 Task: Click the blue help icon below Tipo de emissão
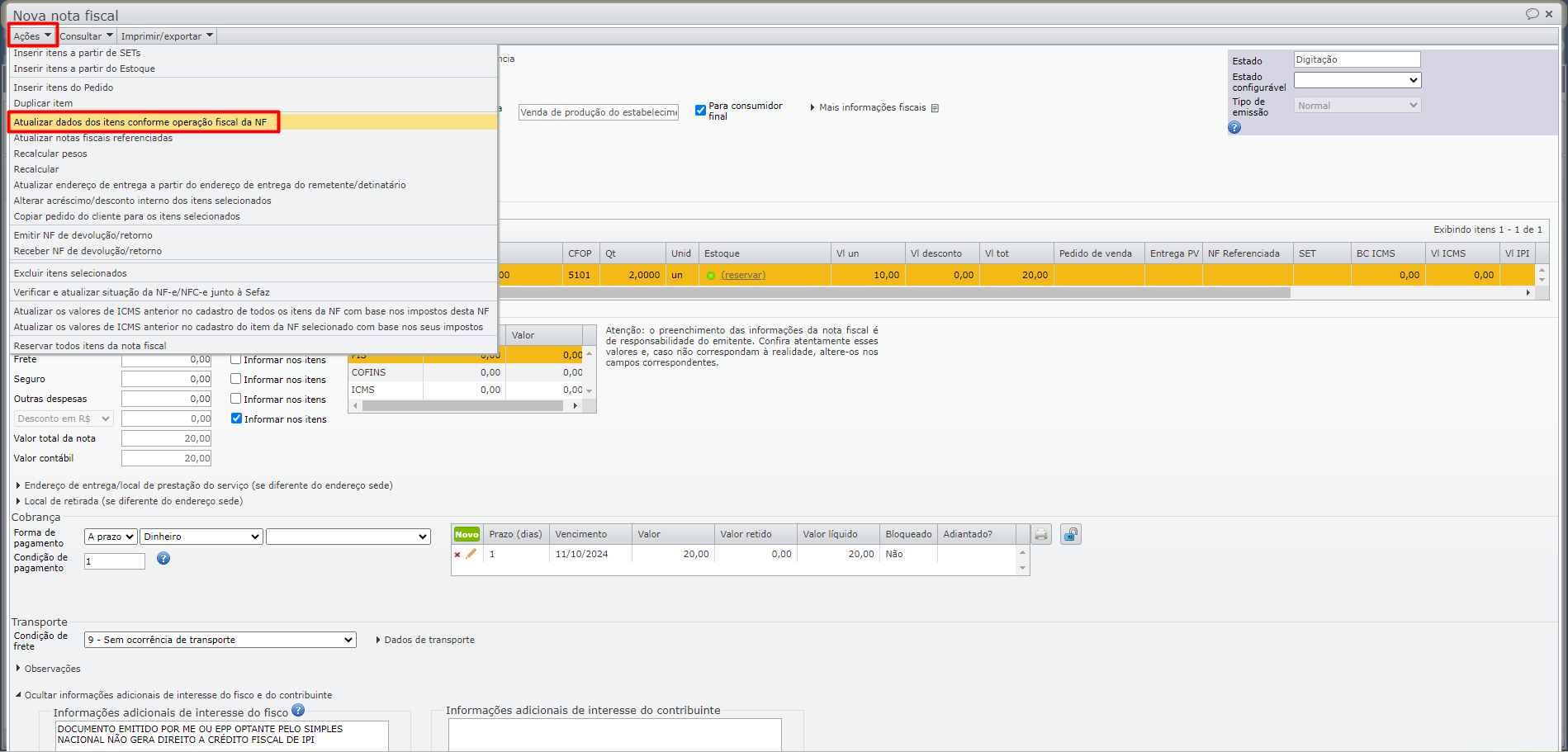click(x=1234, y=127)
